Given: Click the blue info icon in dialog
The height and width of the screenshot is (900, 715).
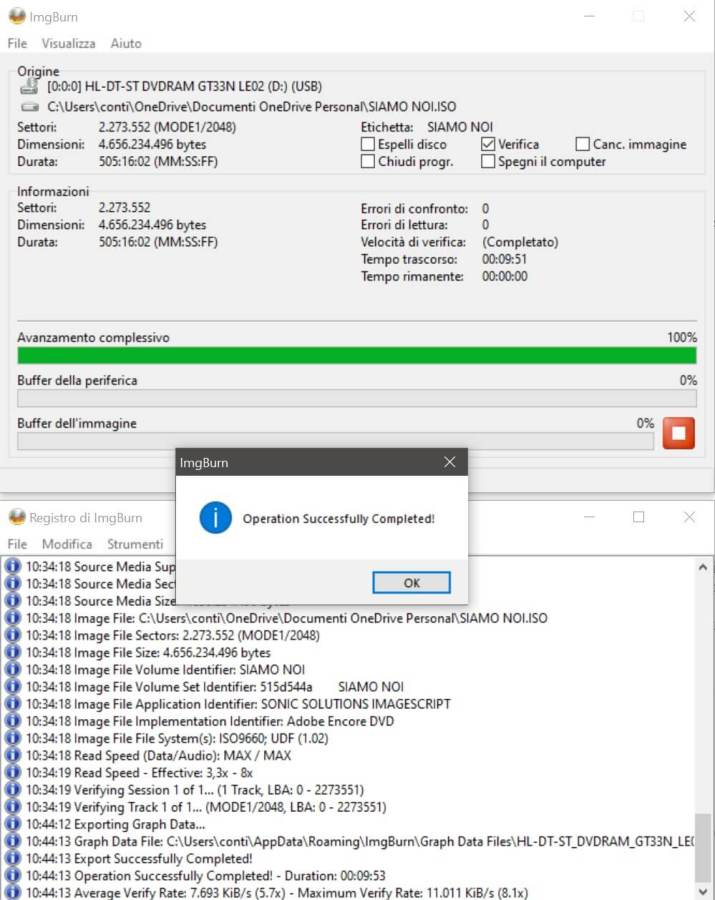Looking at the screenshot, I should [215, 518].
